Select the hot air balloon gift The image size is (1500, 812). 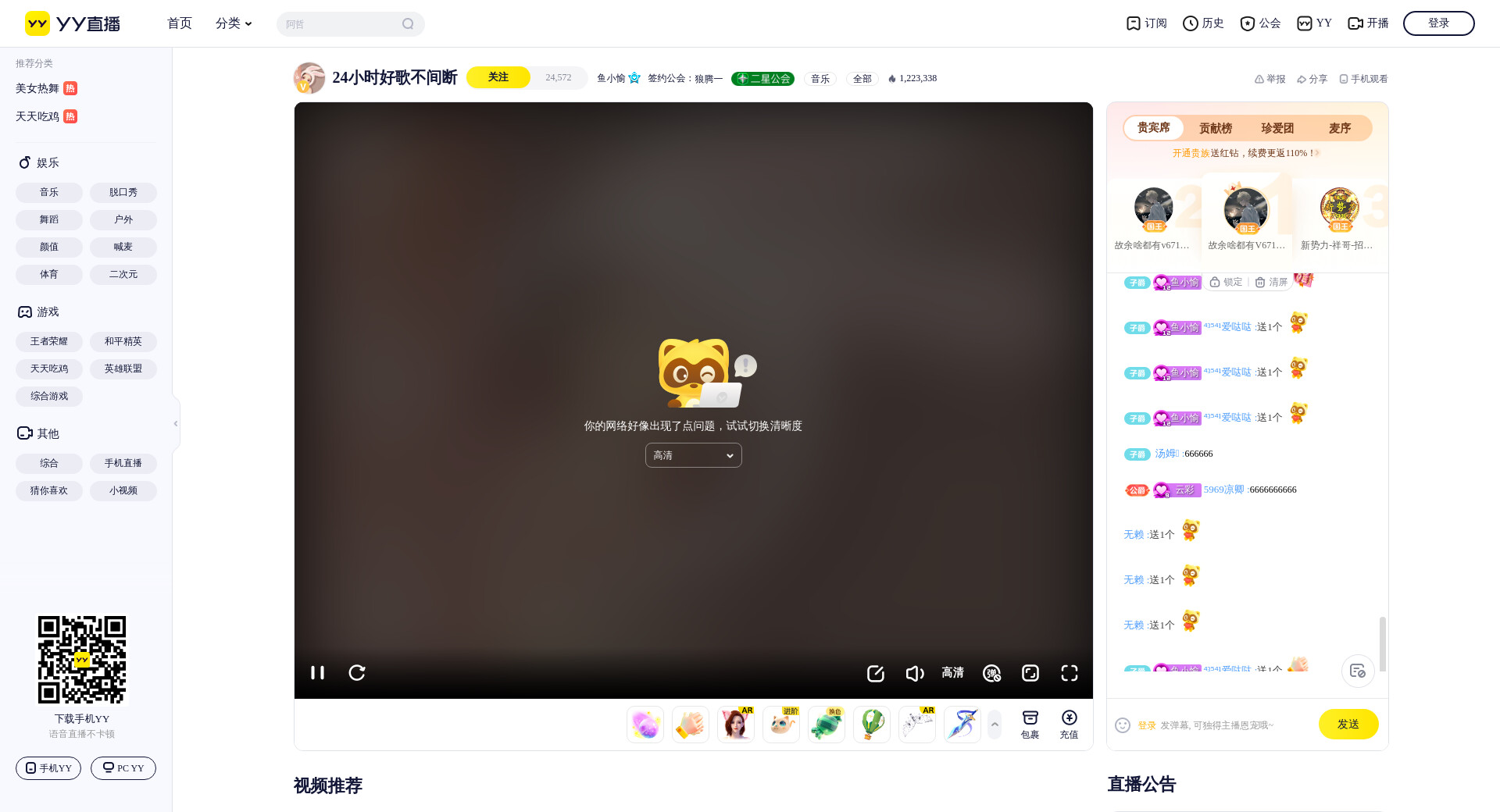click(872, 725)
